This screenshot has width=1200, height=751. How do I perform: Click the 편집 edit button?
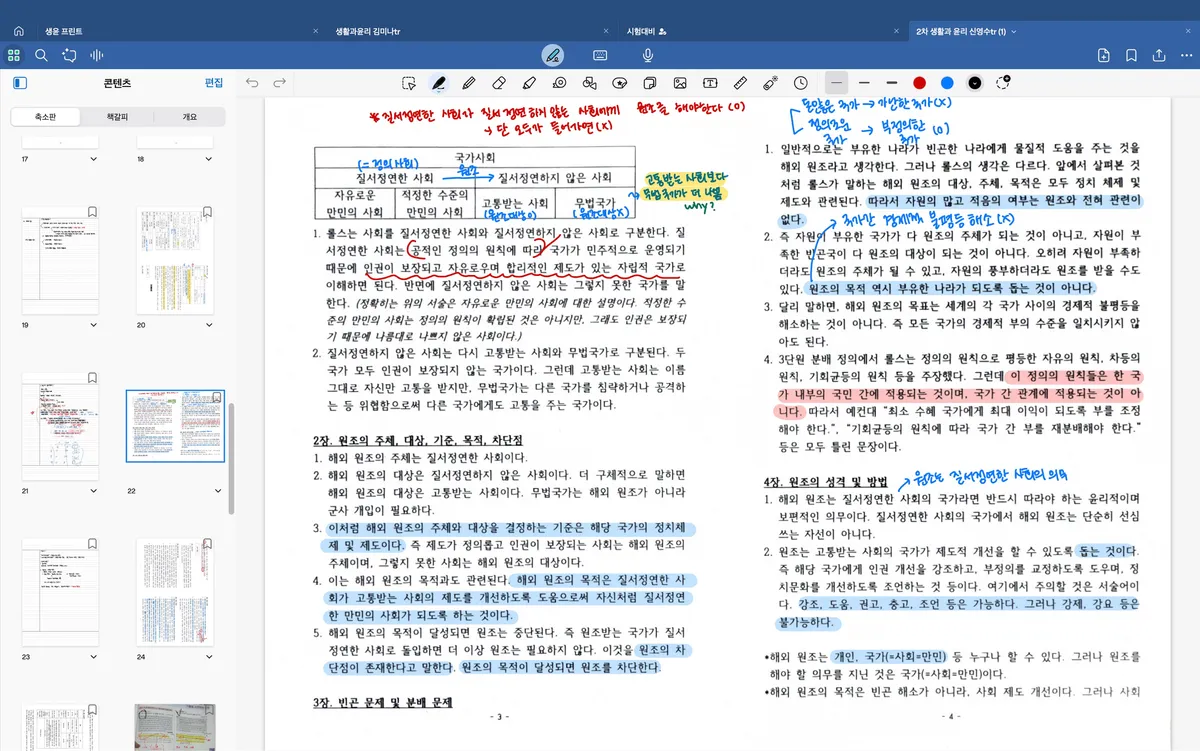[214, 83]
